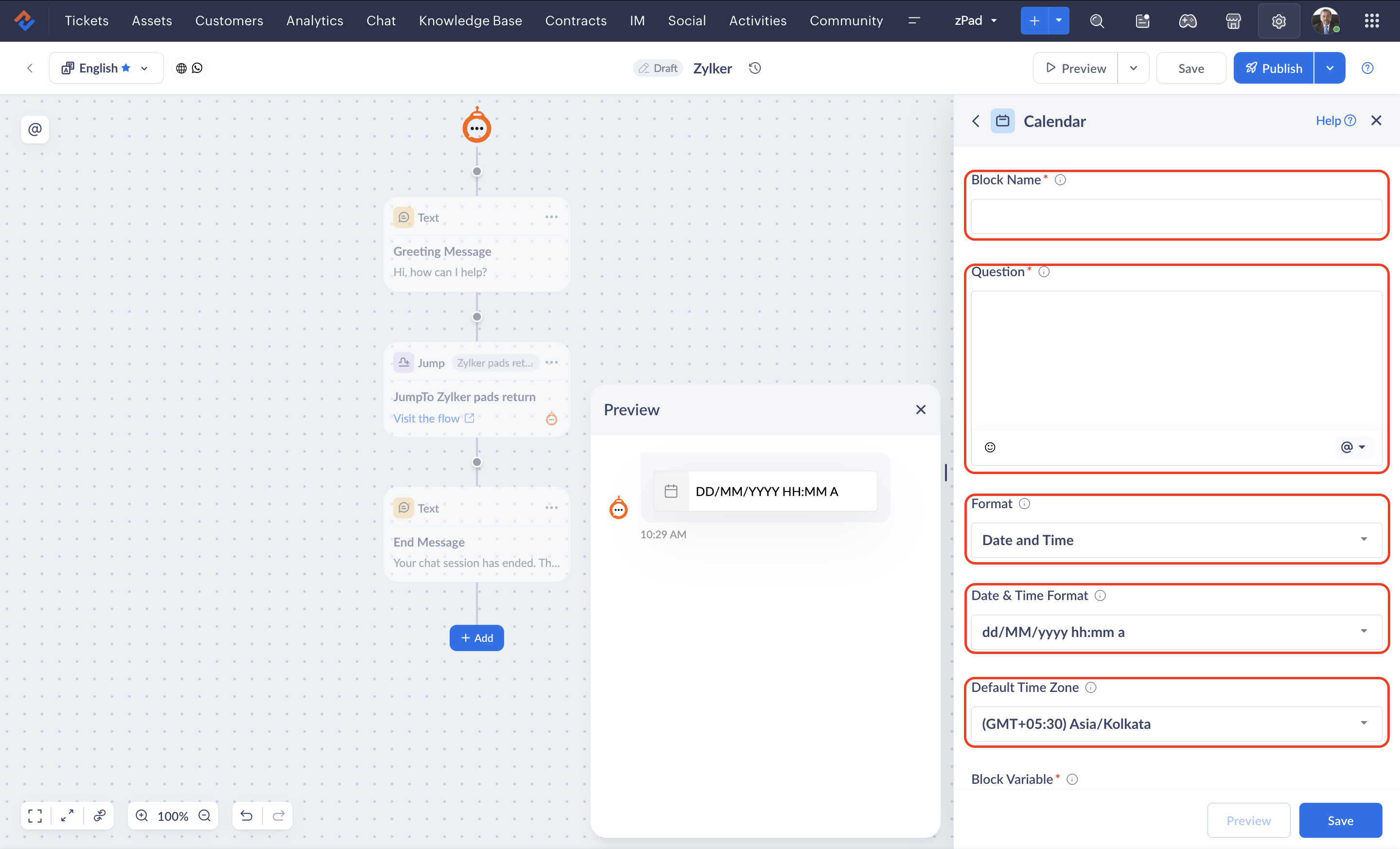The image size is (1400, 849).
Task: Click the fit-to-screen icon
Action: click(35, 815)
